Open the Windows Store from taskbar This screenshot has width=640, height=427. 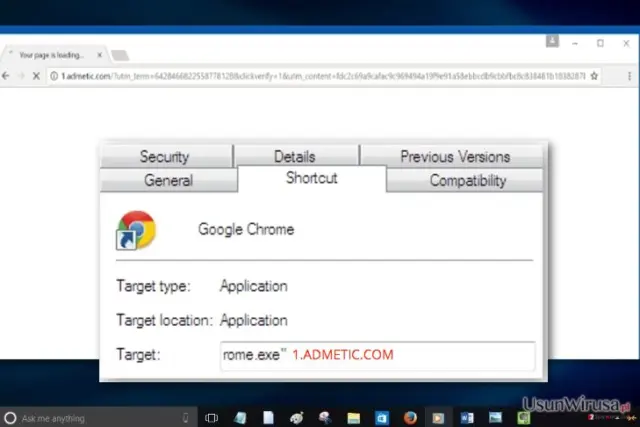click(x=382, y=418)
